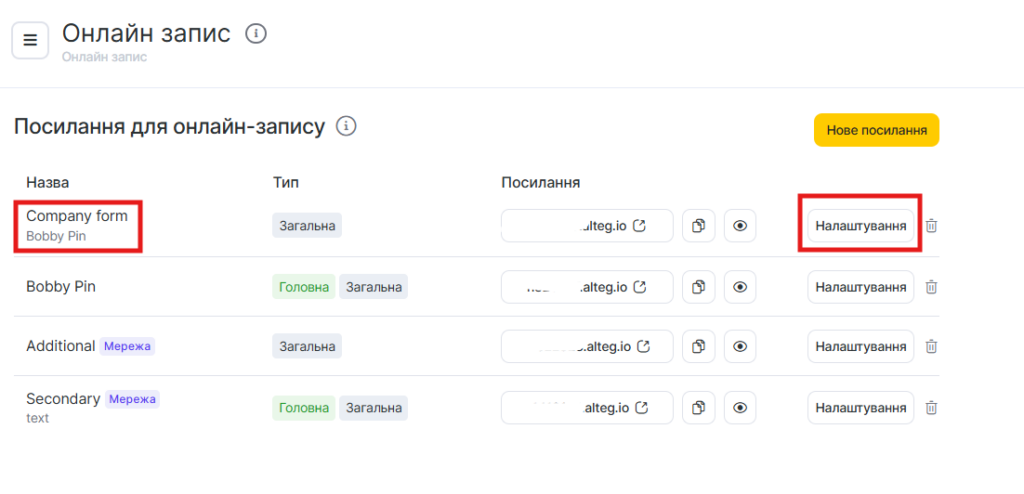Preview Secondary link with eye icon
This screenshot has height=494, width=1024.
(x=740, y=408)
